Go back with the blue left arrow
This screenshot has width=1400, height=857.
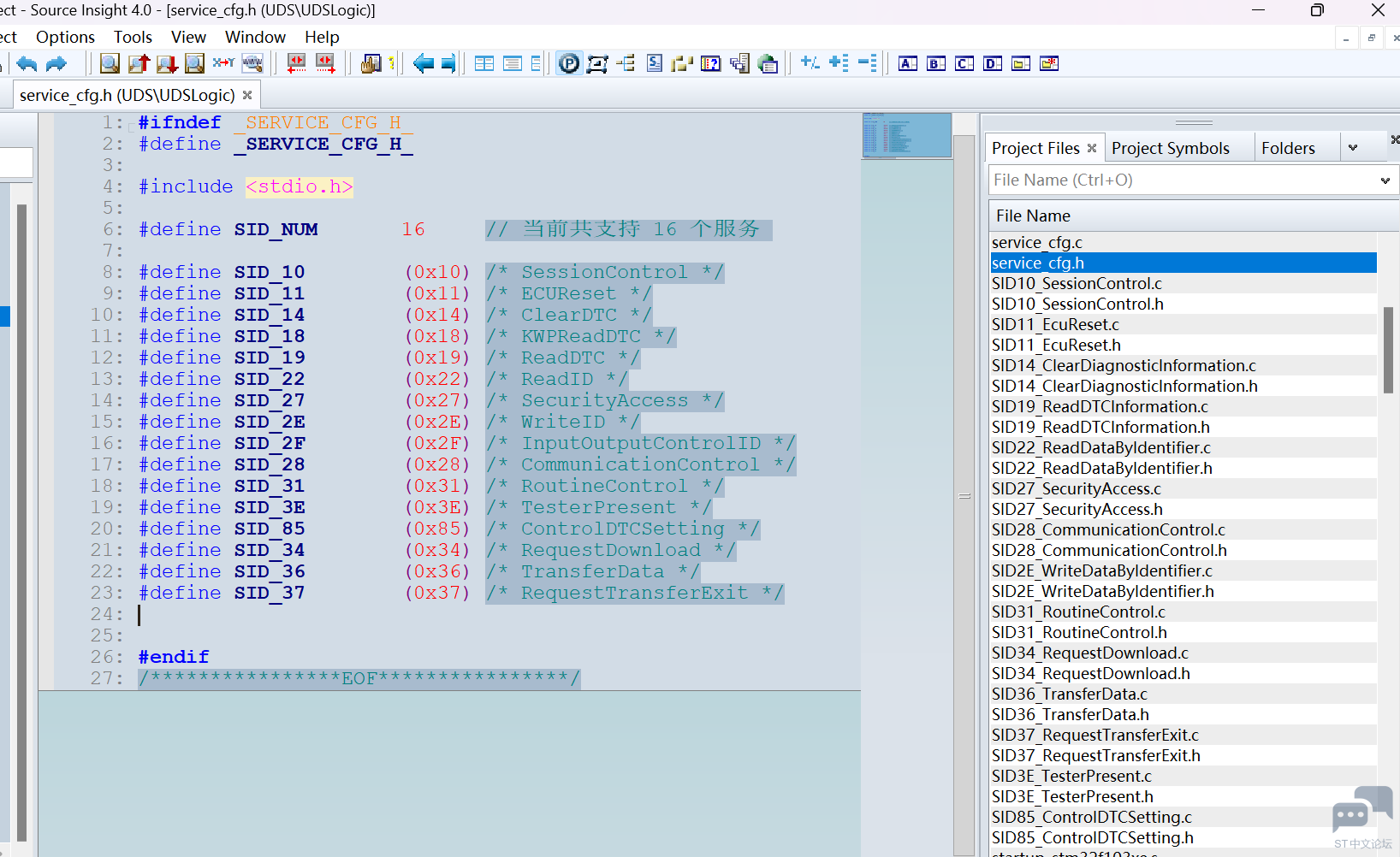point(423,63)
